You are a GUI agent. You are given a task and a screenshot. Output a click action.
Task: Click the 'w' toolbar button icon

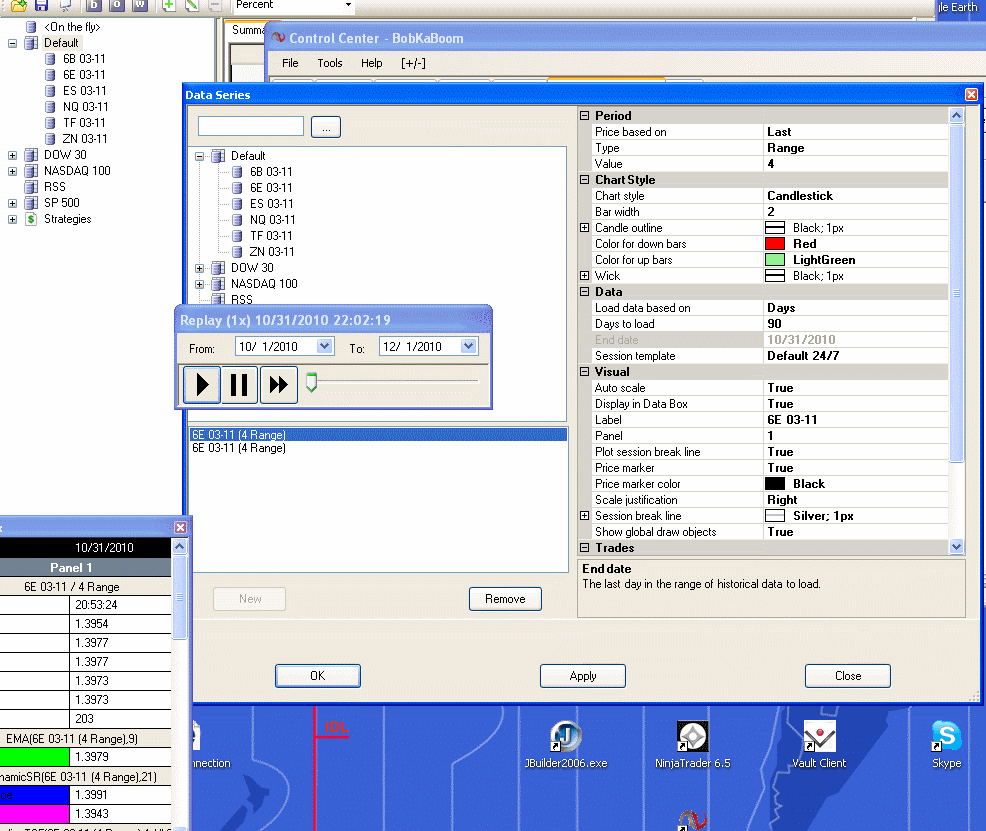point(139,6)
